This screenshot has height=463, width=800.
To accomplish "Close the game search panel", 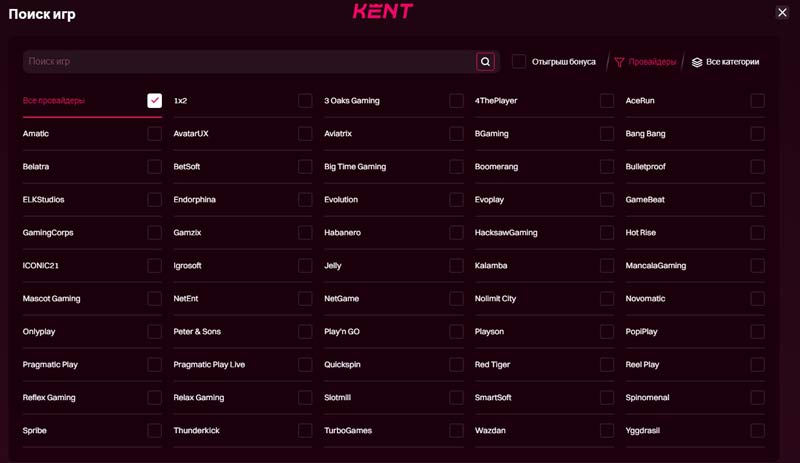I will tap(782, 12).
